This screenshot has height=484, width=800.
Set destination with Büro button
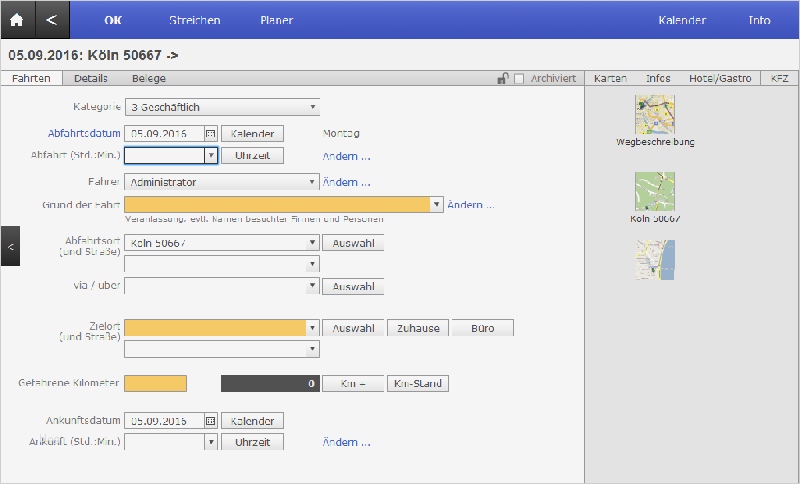click(x=483, y=328)
